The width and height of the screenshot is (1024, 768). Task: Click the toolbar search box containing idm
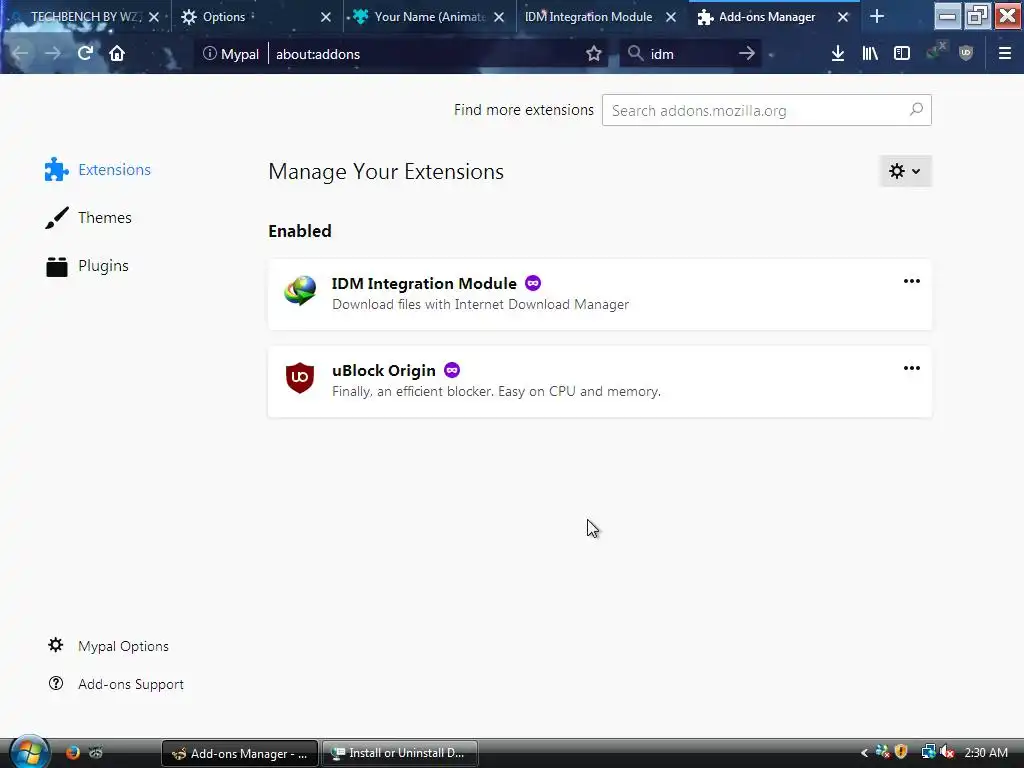692,54
